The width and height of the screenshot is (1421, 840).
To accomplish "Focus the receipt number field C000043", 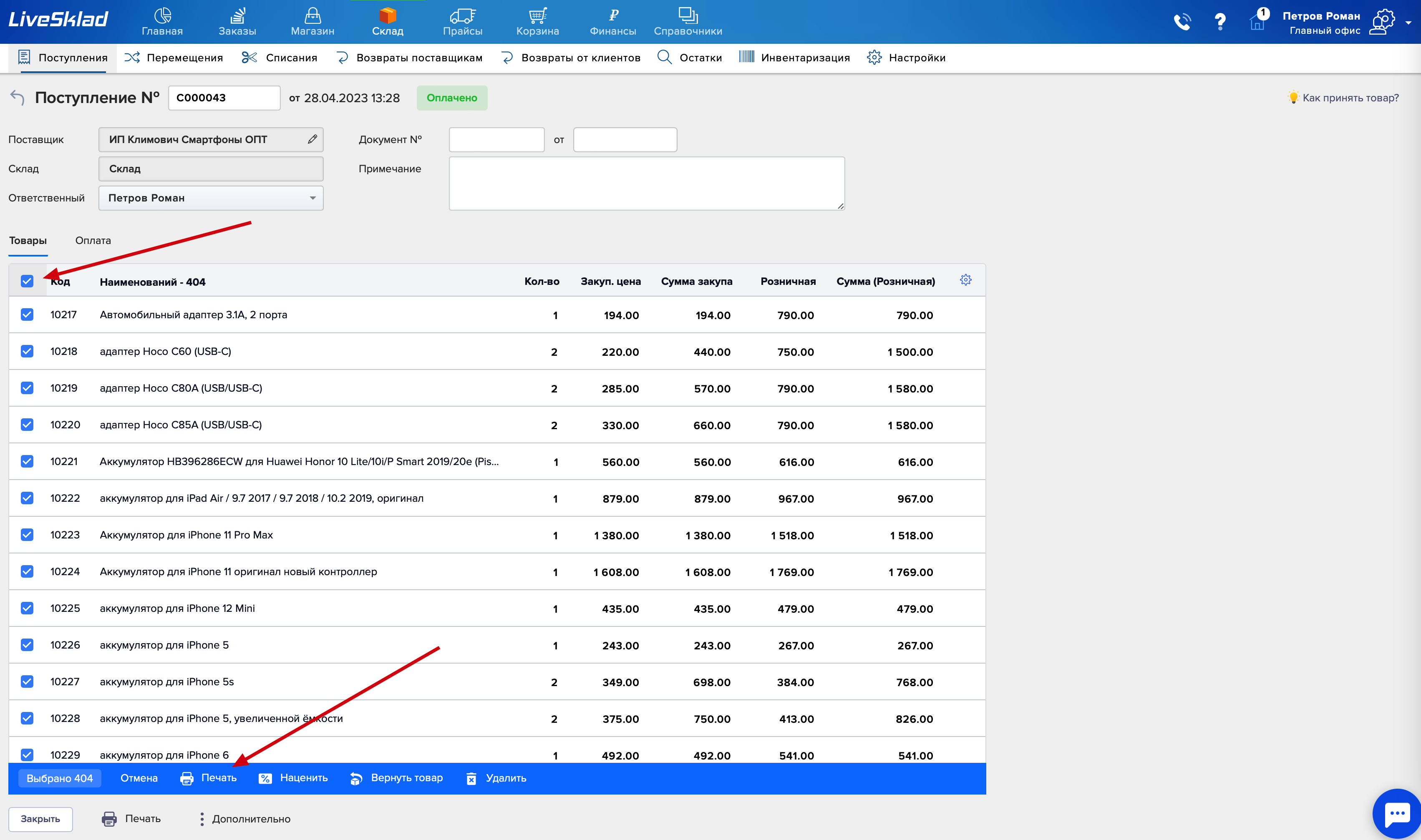I will click(x=224, y=98).
